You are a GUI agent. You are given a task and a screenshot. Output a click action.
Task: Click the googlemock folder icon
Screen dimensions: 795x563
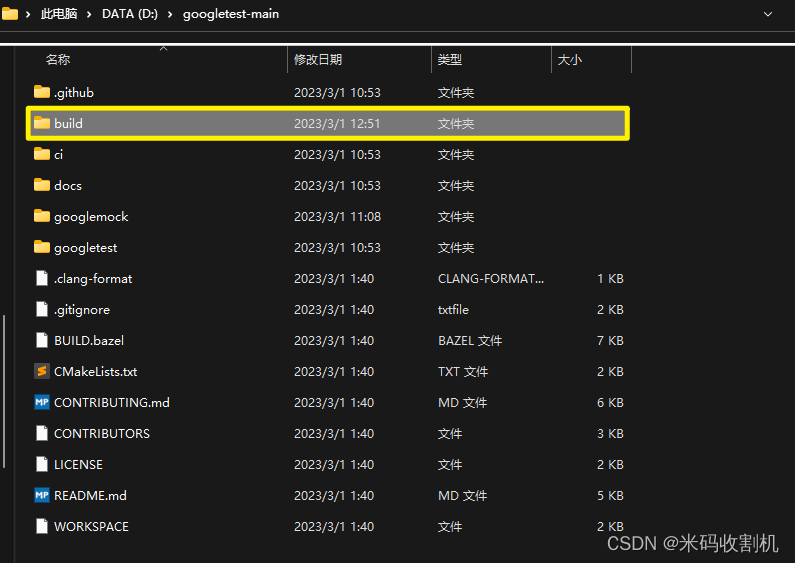tap(42, 216)
